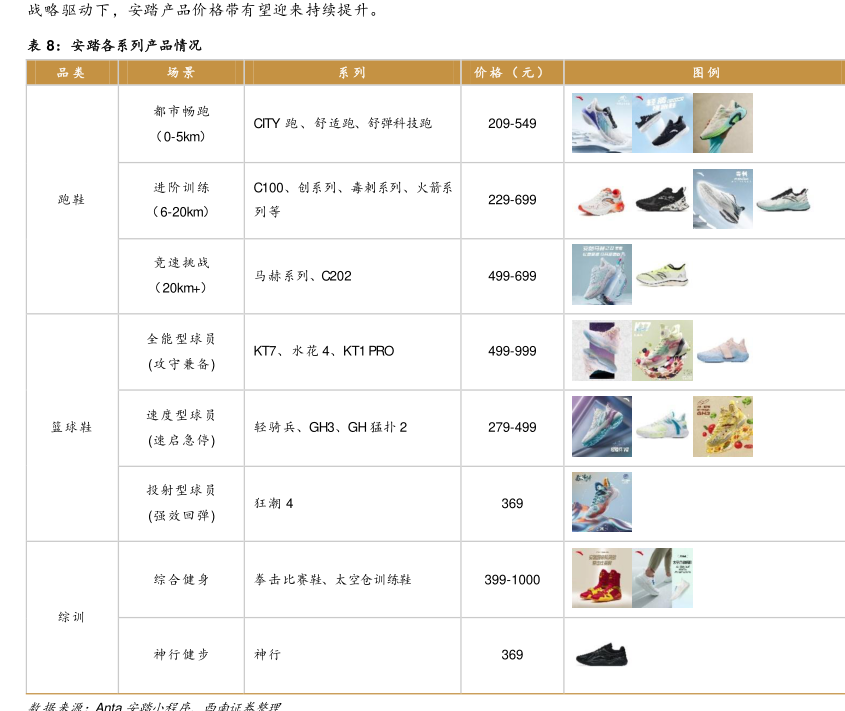The image size is (845, 711).
Task: Click the 价格（元） column header
Action: [511, 73]
